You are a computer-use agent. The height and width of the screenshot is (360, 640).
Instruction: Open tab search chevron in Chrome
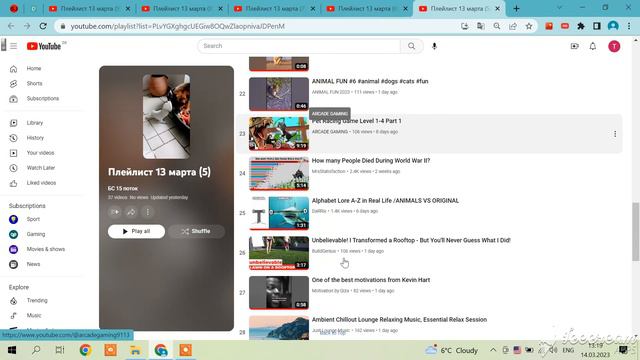[559, 8]
